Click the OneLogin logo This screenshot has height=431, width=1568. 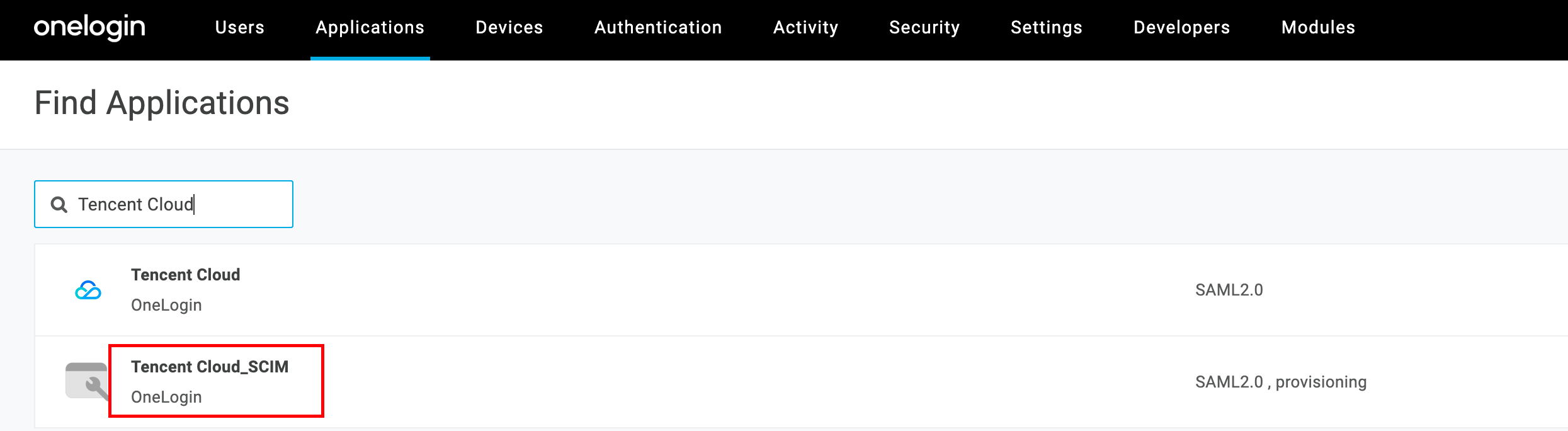coord(89,27)
